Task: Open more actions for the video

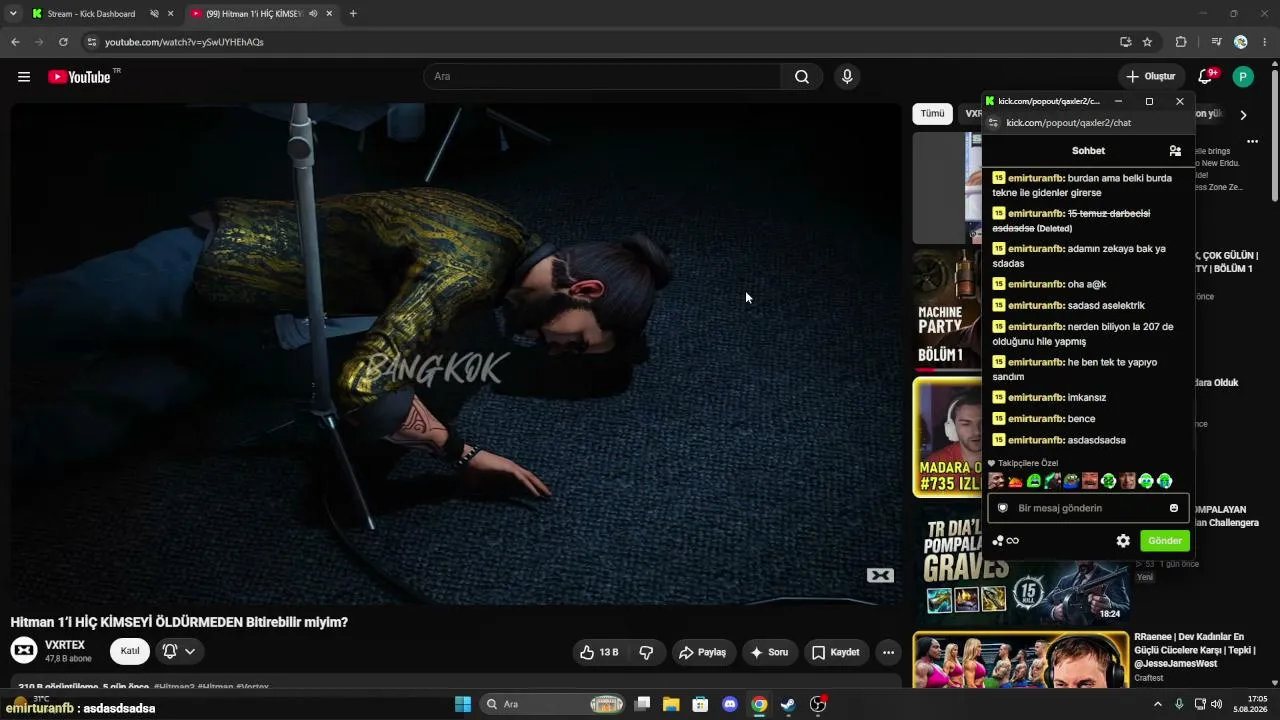Action: [888, 652]
